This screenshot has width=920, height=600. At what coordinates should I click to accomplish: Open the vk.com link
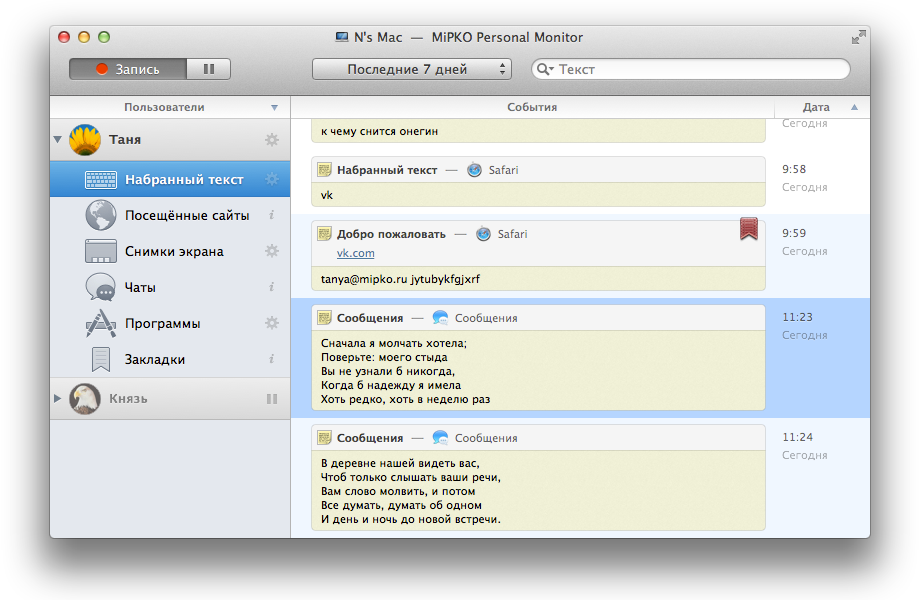coord(356,253)
